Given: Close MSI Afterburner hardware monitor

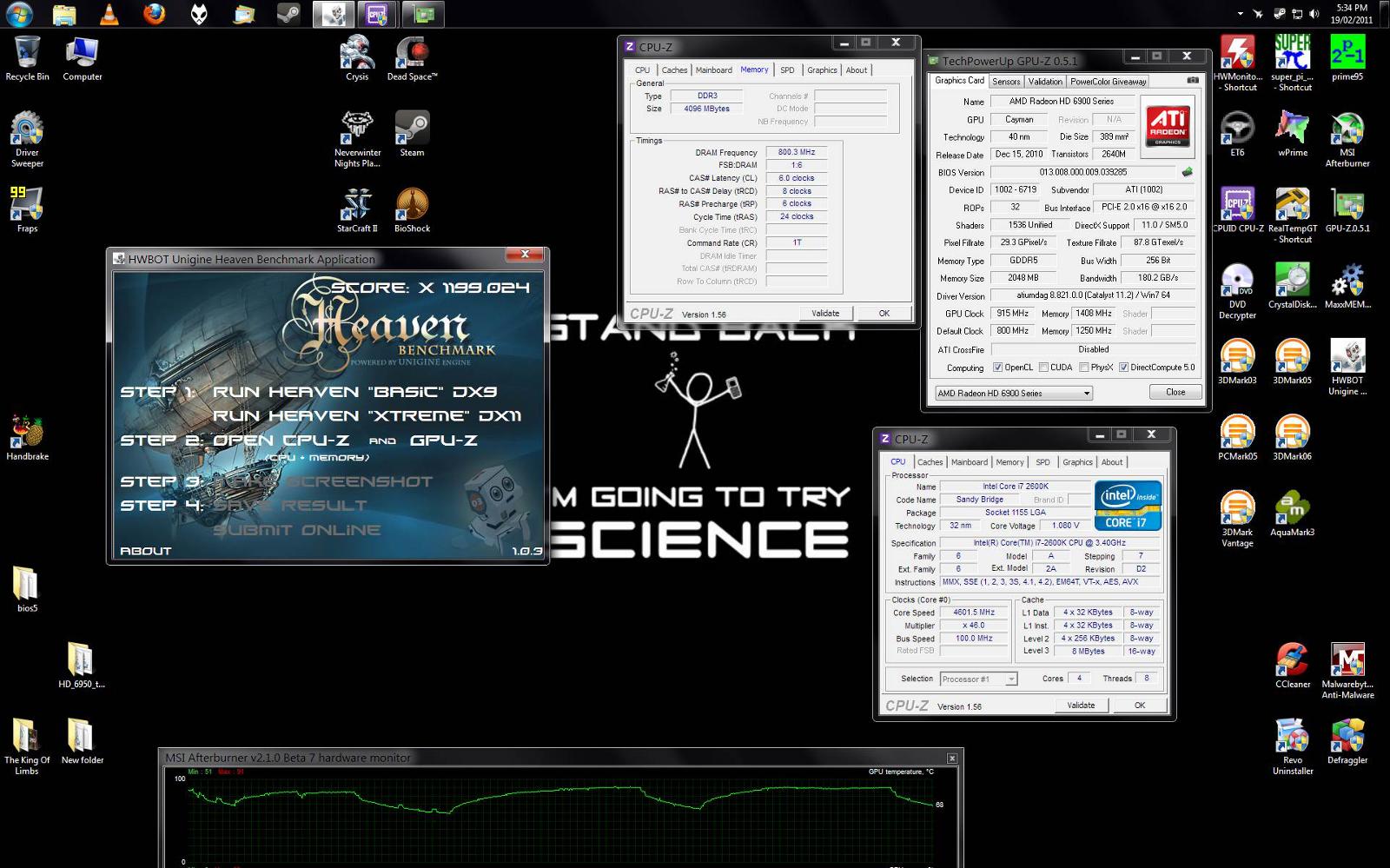Looking at the screenshot, I should (x=952, y=759).
